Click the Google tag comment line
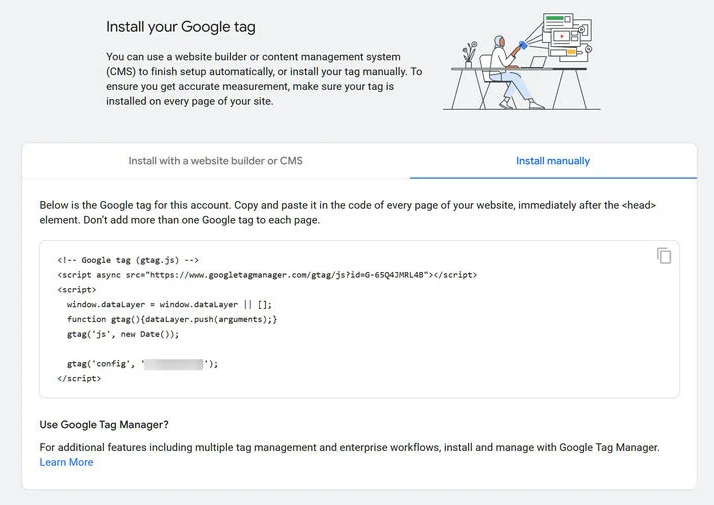 128,260
